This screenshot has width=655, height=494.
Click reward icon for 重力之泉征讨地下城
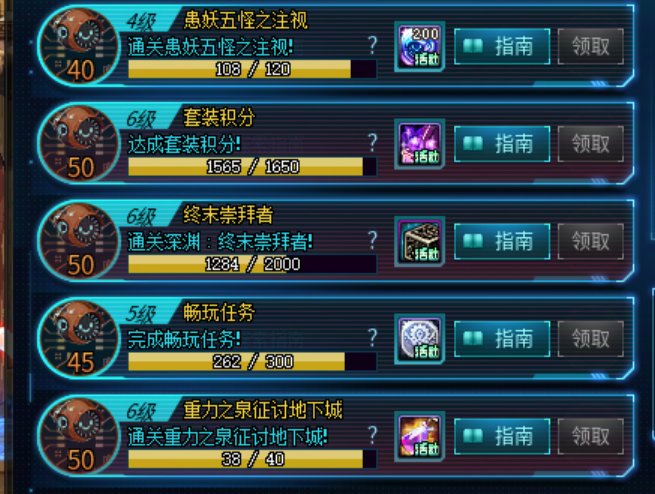(419, 437)
